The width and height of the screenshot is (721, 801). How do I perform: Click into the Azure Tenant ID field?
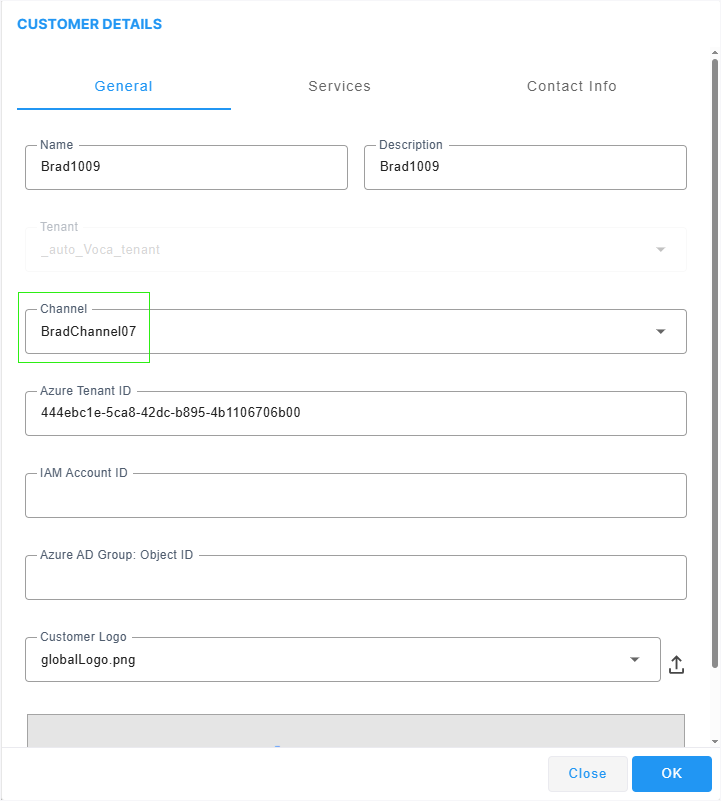pyautogui.click(x=355, y=413)
